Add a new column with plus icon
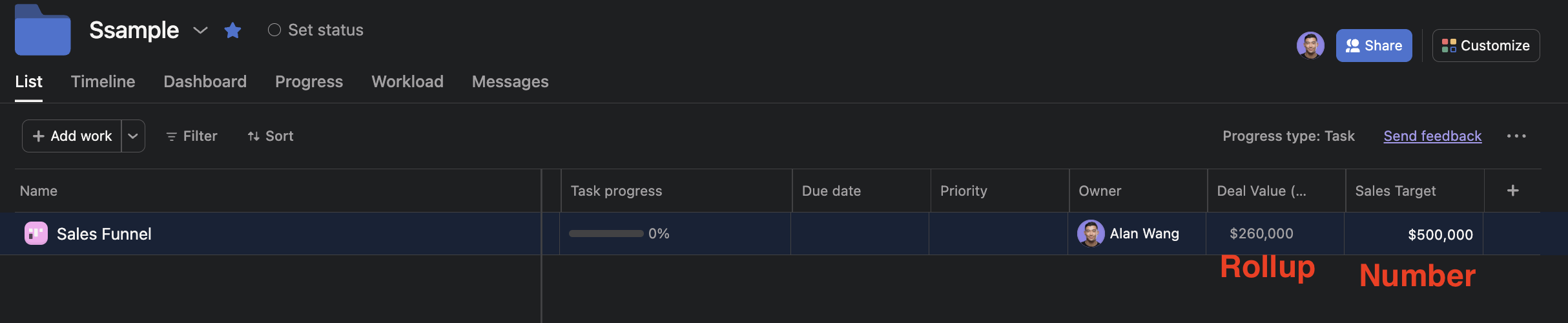Screen dimensions: 1568x323 (x=1512, y=191)
